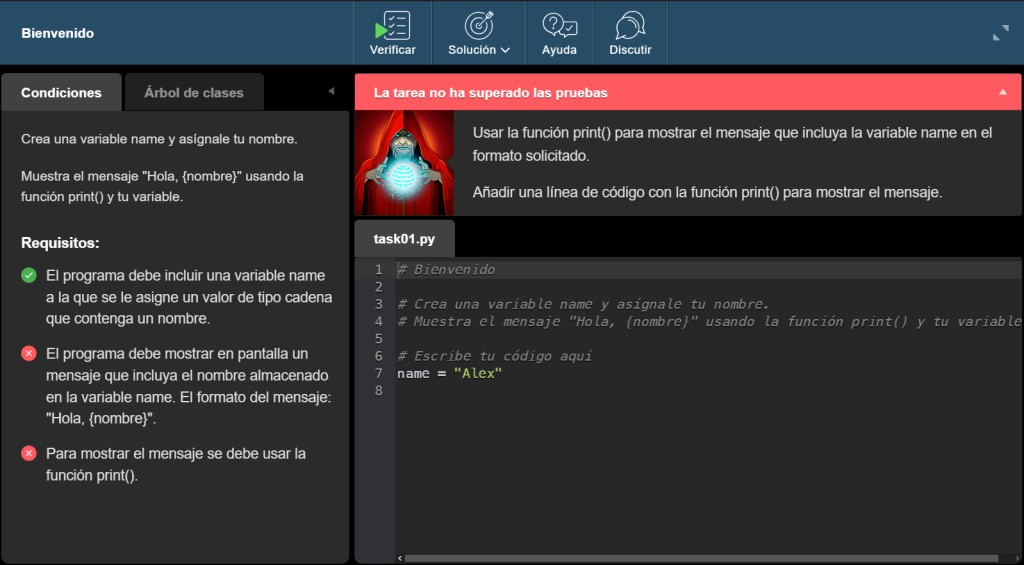1024x565 pixels.
Task: Click the scrollbar right arrow in editor
Action: [x=1016, y=558]
